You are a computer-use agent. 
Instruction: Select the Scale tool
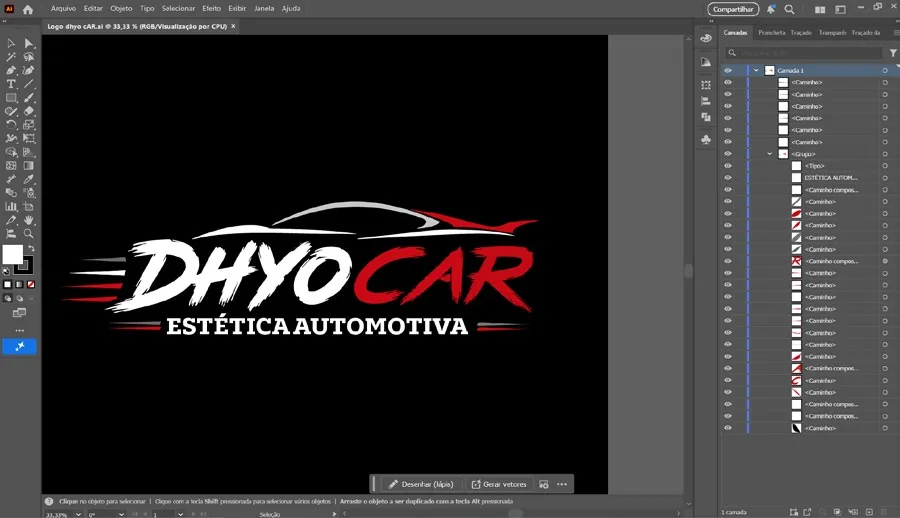click(29, 125)
